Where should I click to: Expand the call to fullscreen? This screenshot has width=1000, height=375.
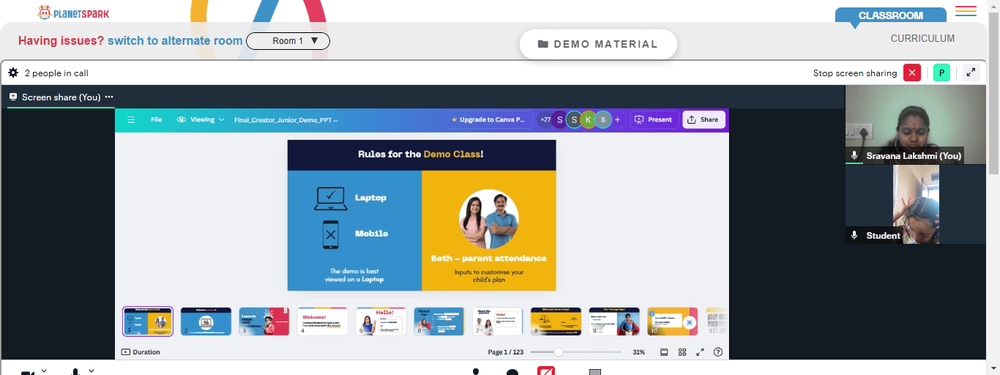click(971, 73)
